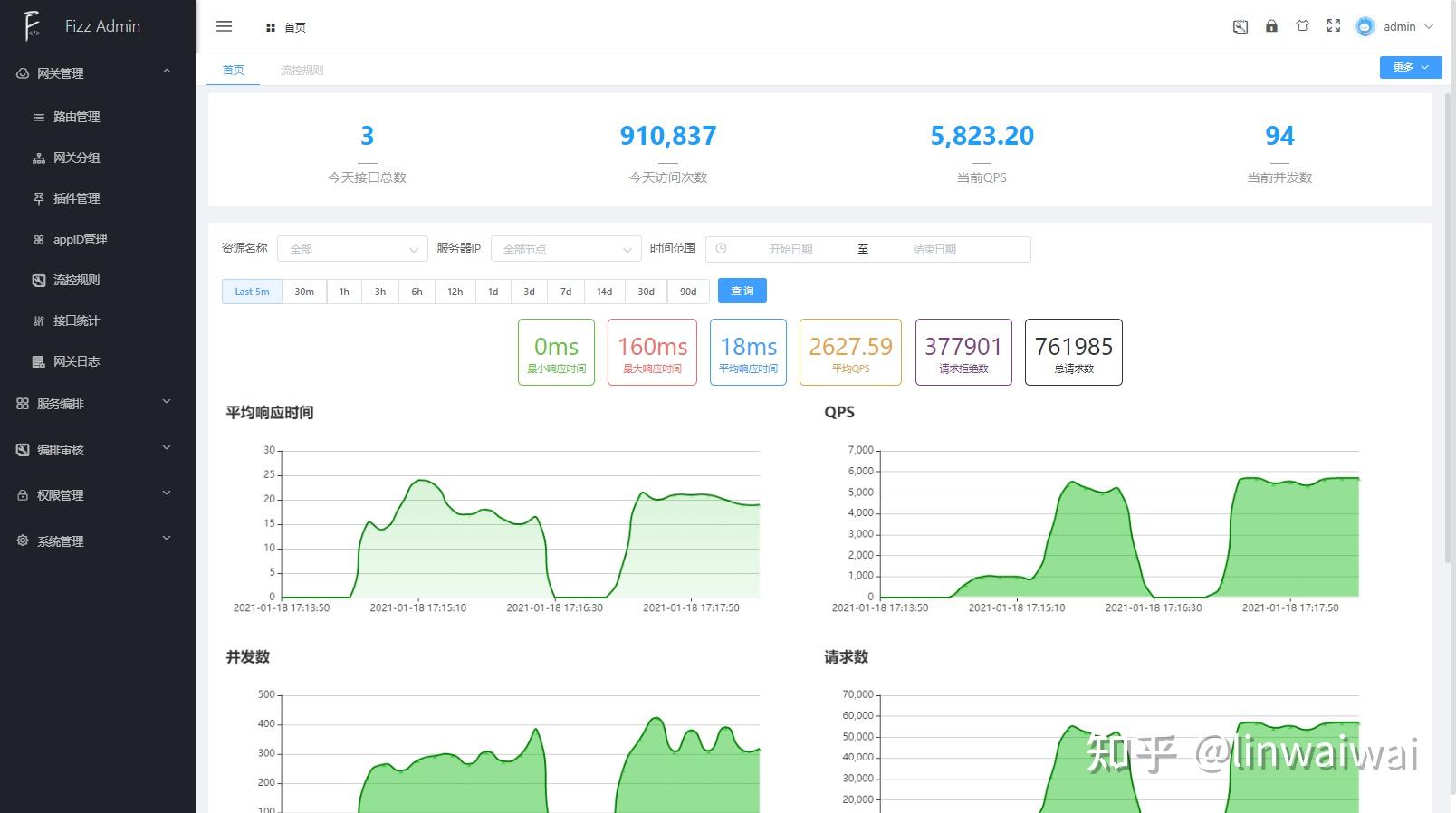Click the 查询 query button
The image size is (1456, 813).
(742, 291)
